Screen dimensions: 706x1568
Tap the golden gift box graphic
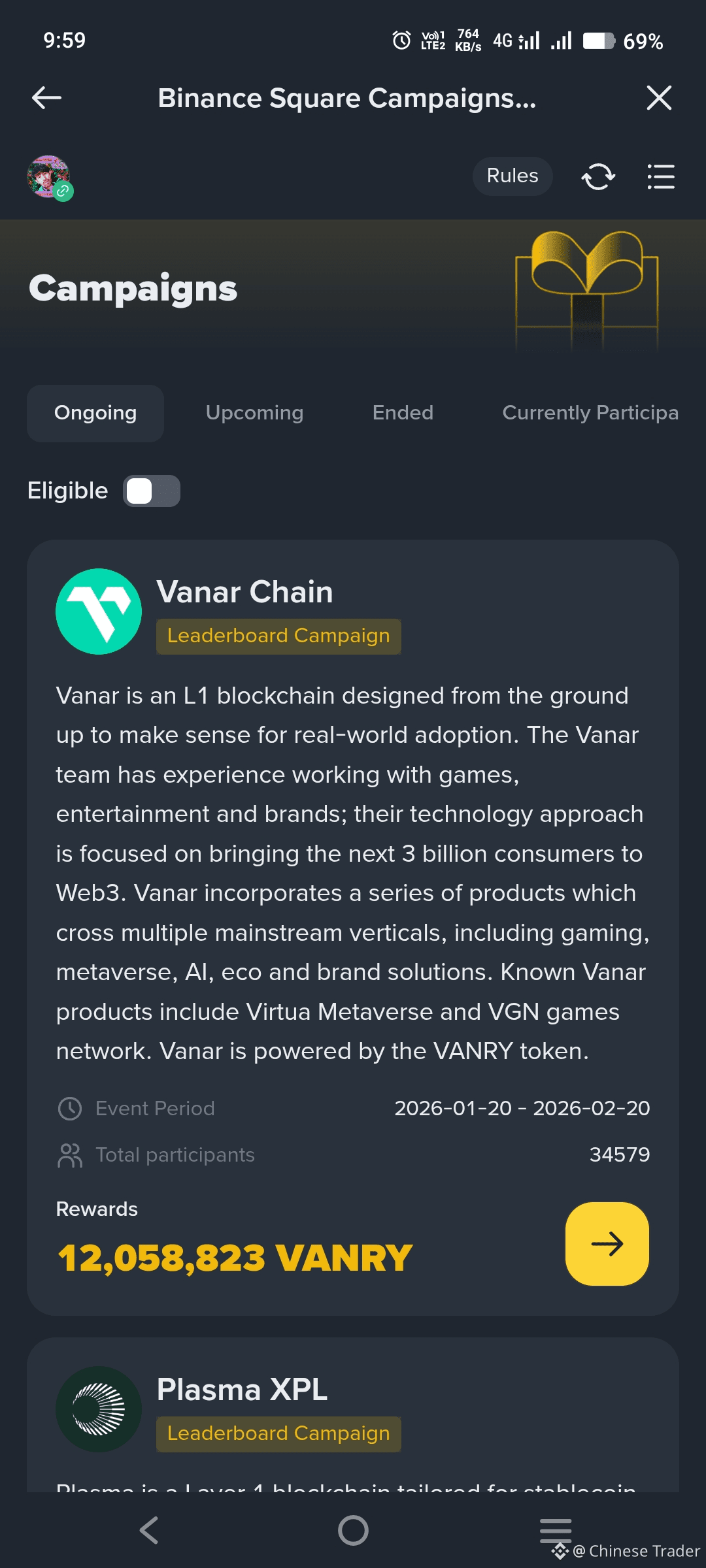click(586, 287)
